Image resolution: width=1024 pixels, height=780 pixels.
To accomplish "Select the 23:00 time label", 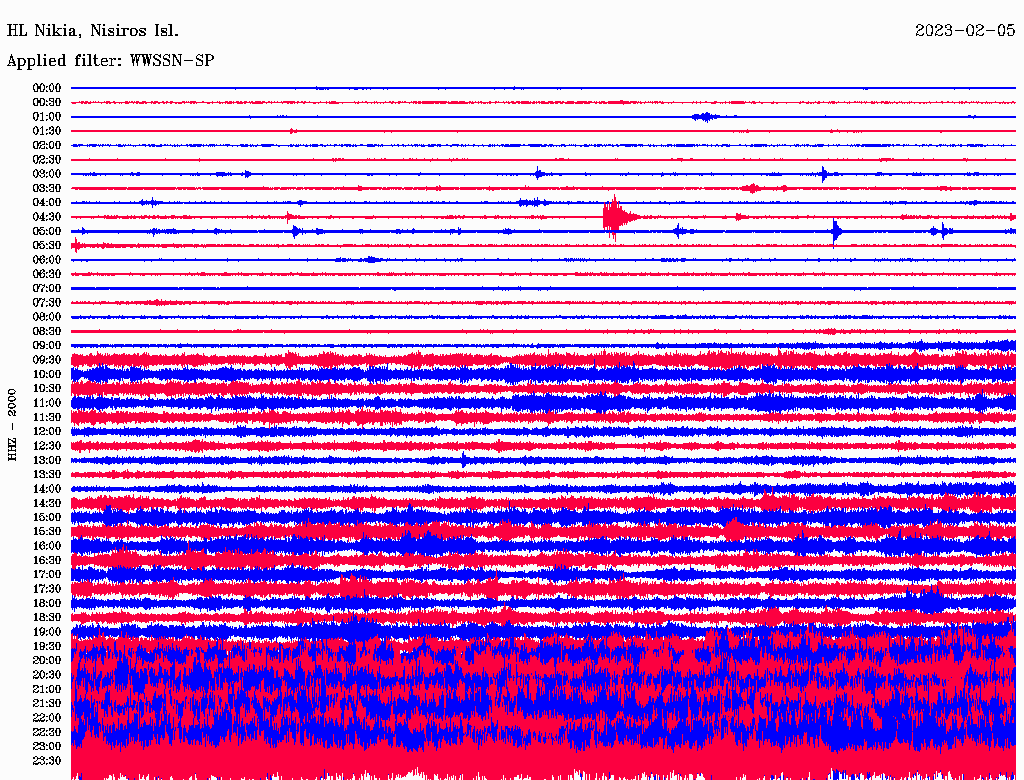I will 46,746.
